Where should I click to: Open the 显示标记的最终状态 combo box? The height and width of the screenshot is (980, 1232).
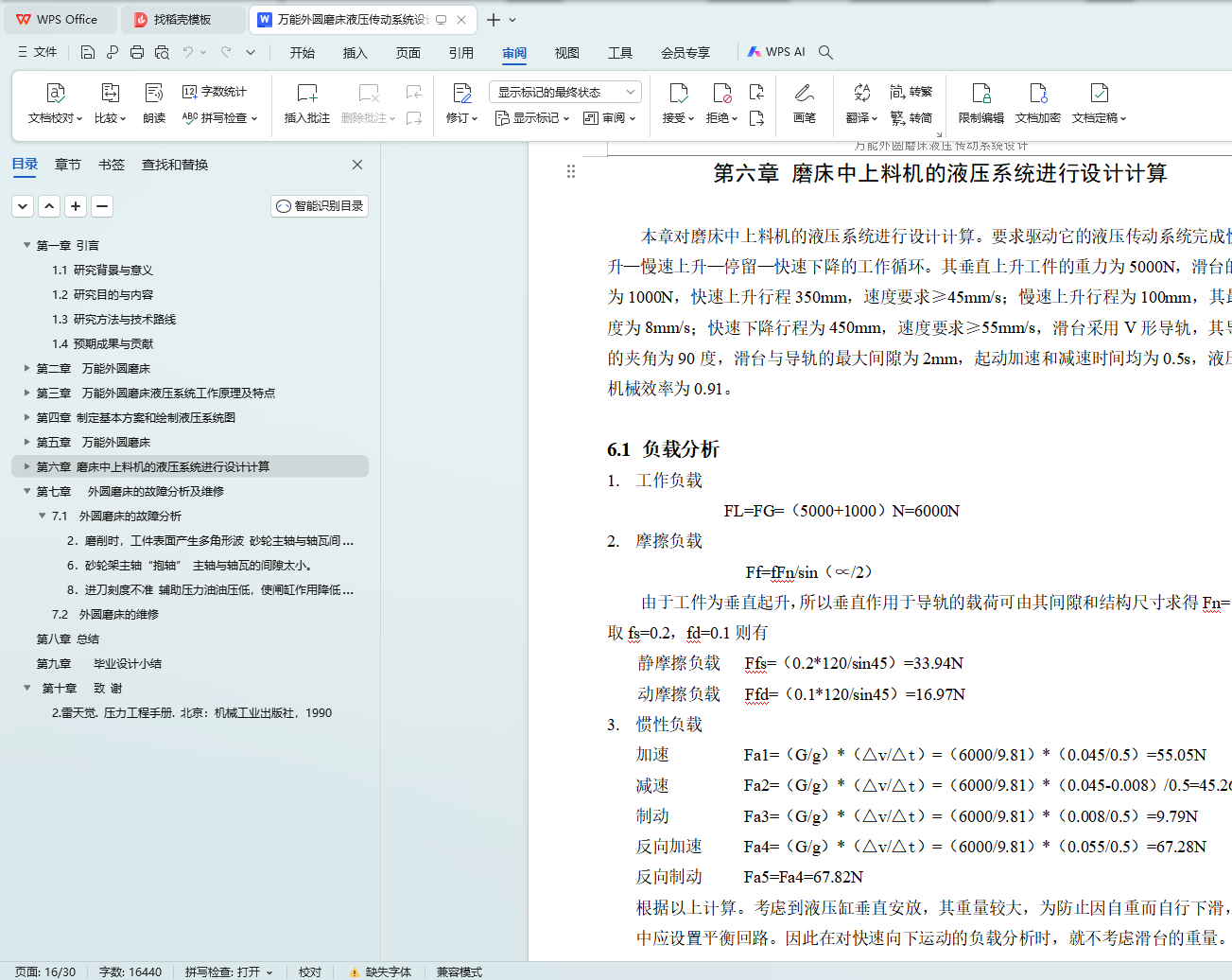(x=565, y=92)
